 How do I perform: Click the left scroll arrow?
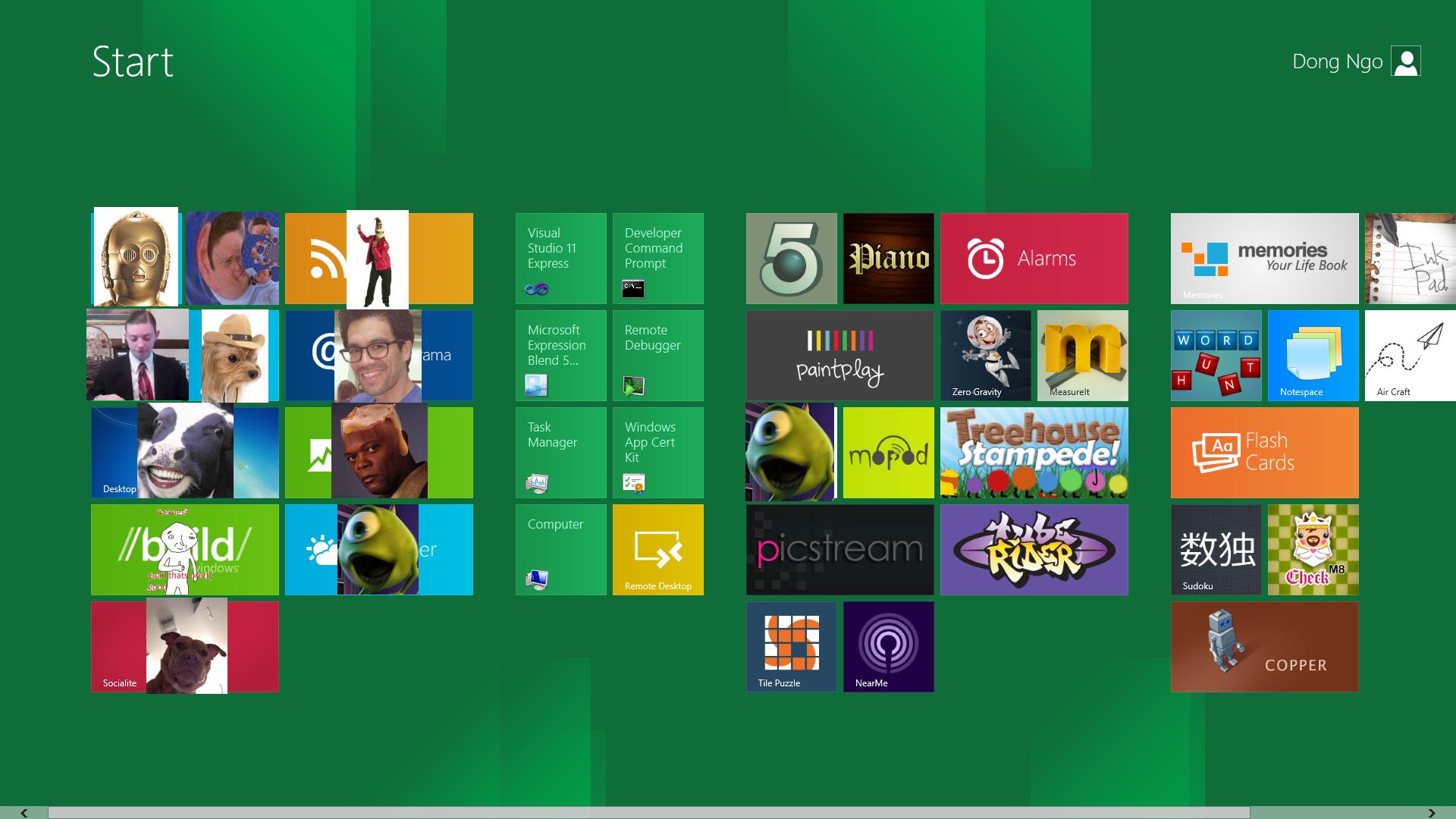click(x=24, y=813)
